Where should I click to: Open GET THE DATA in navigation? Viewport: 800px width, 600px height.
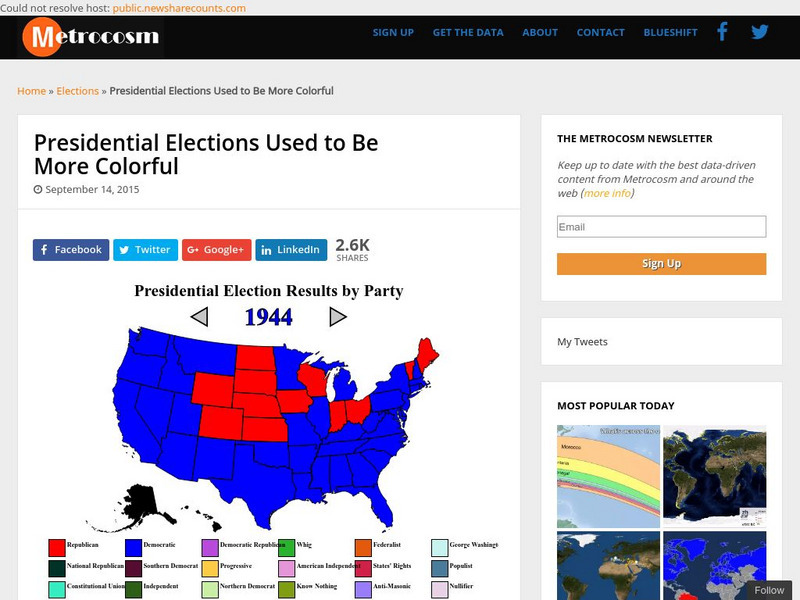(x=468, y=32)
